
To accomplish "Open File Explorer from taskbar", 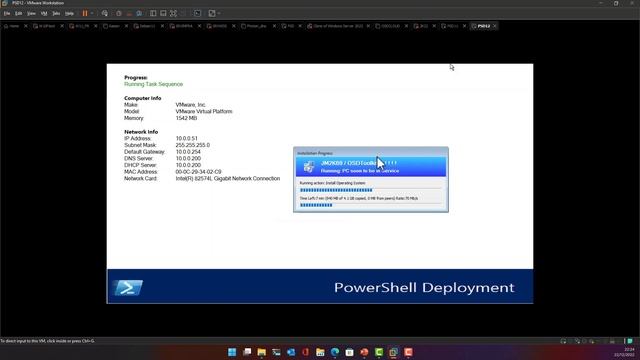I will click(262, 352).
